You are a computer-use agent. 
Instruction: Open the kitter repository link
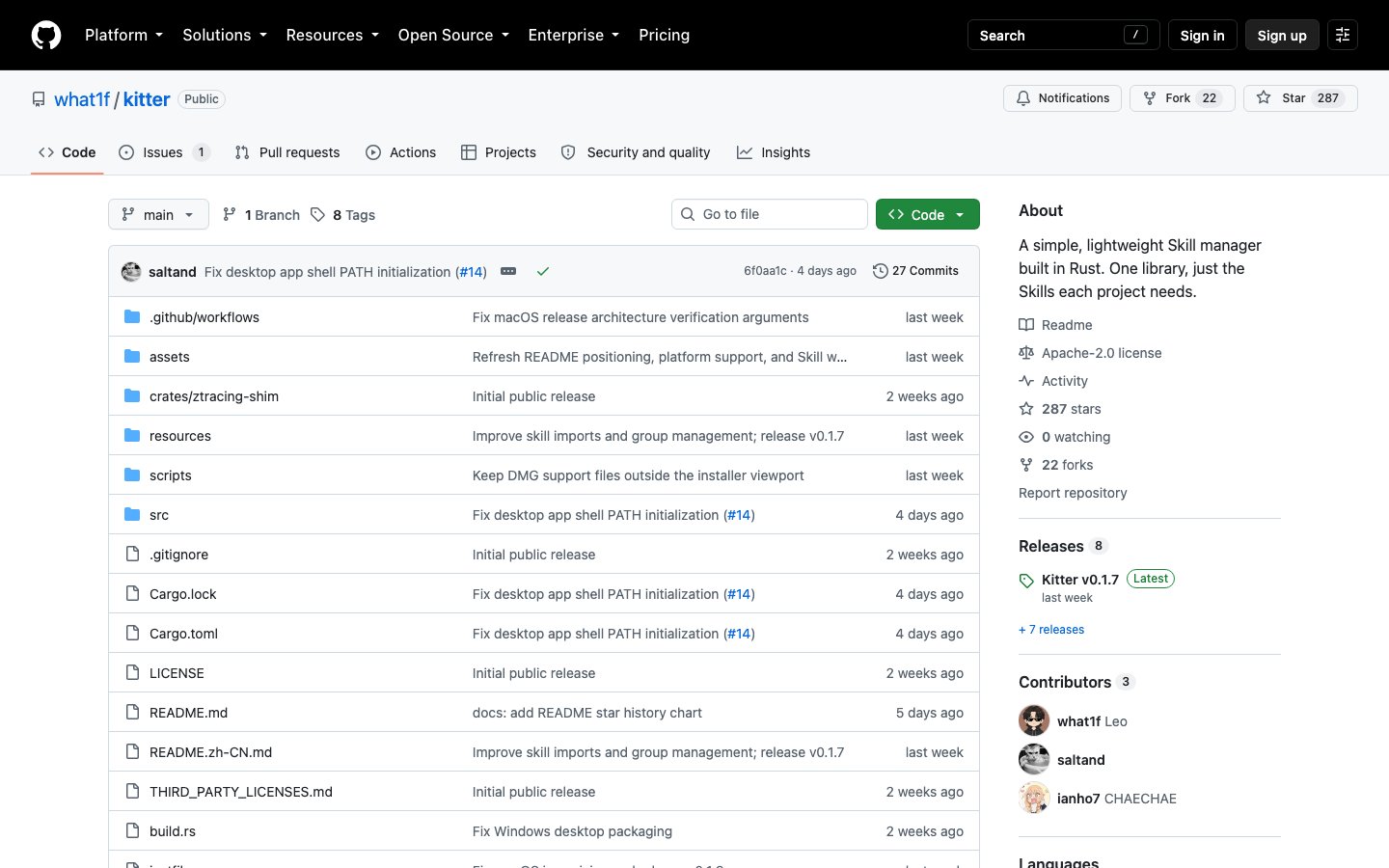(x=147, y=99)
